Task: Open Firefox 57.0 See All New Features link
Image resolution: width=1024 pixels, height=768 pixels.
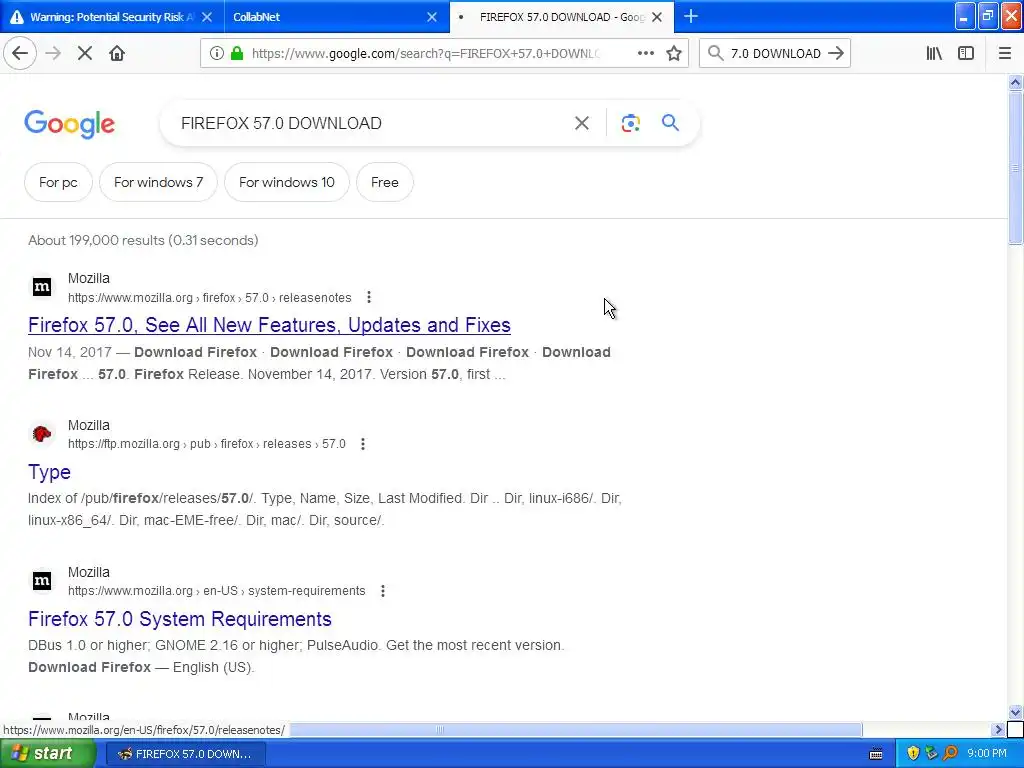Action: [x=269, y=325]
